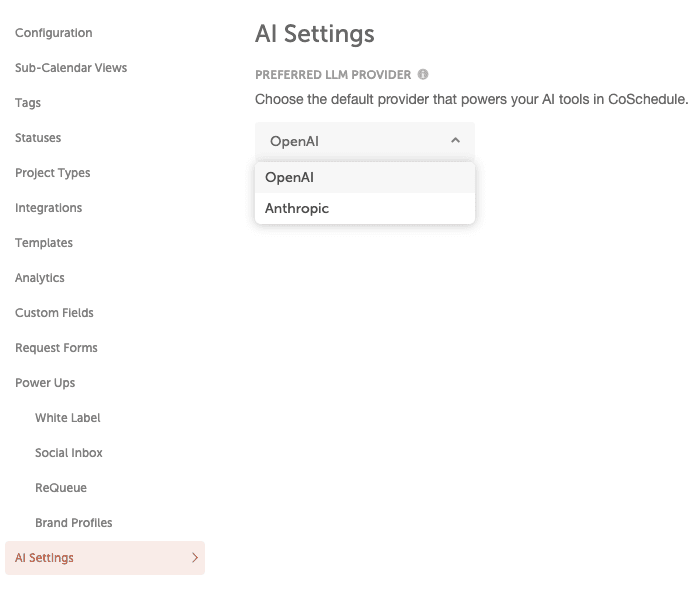Screen dimensions: 697x597
Task: Click the AI Settings page heading
Action: click(x=315, y=34)
